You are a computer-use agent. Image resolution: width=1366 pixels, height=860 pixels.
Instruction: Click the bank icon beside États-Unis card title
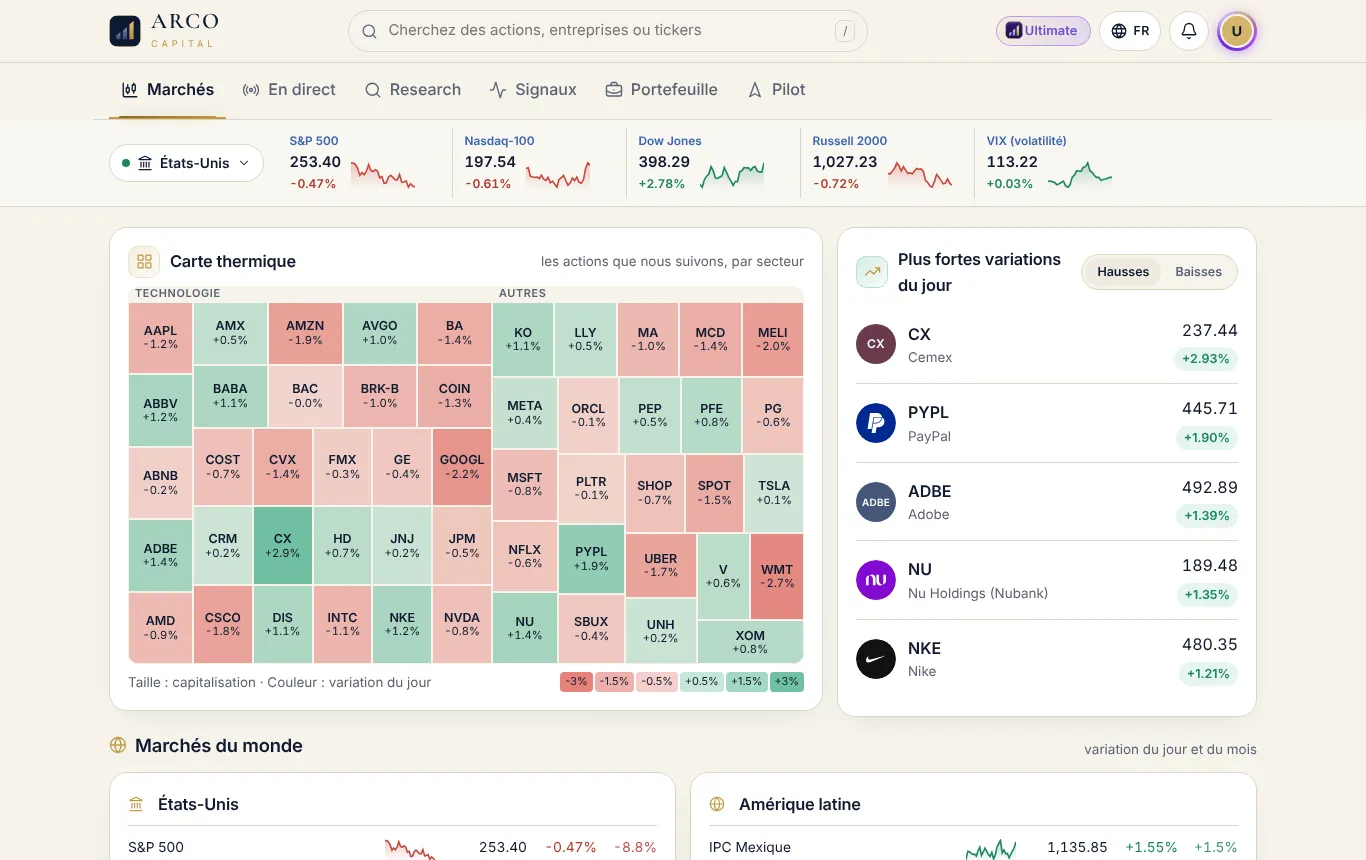coord(137,805)
